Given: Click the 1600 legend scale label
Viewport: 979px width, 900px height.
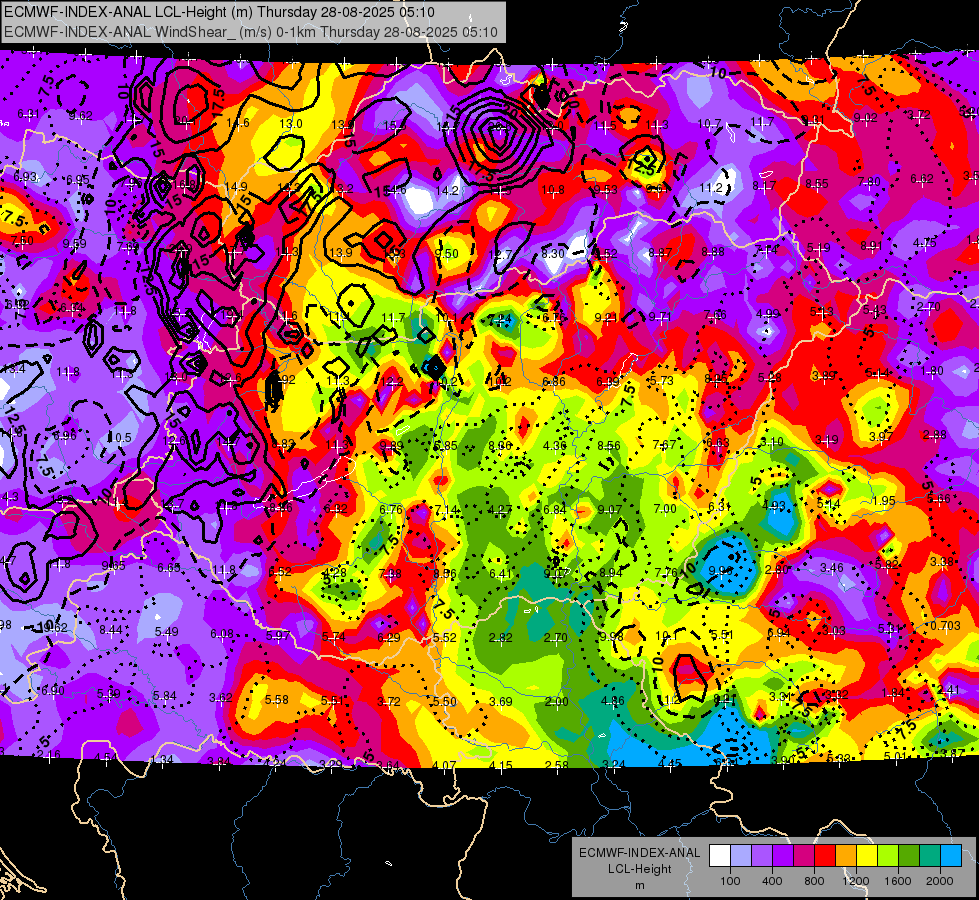Looking at the screenshot, I should pyautogui.click(x=897, y=881).
